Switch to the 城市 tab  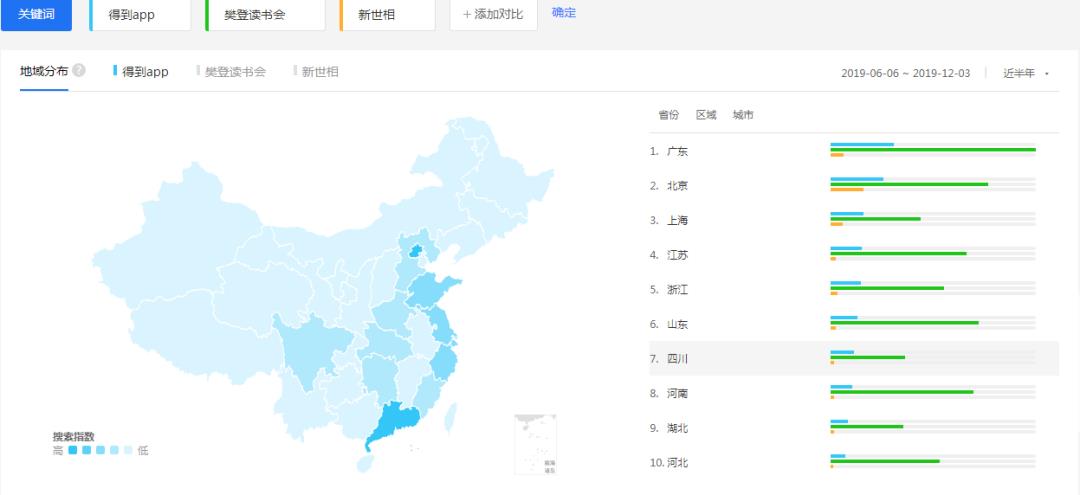pos(743,115)
